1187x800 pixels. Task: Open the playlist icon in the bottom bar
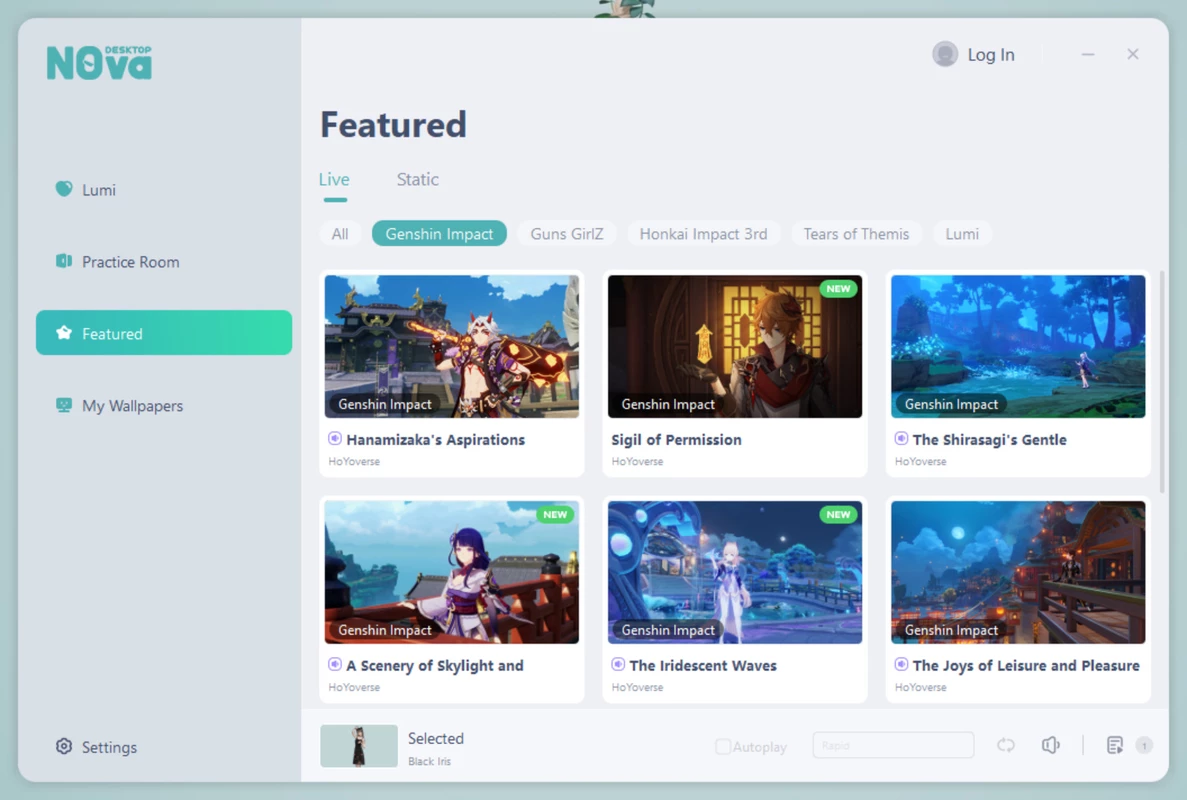(x=1115, y=746)
